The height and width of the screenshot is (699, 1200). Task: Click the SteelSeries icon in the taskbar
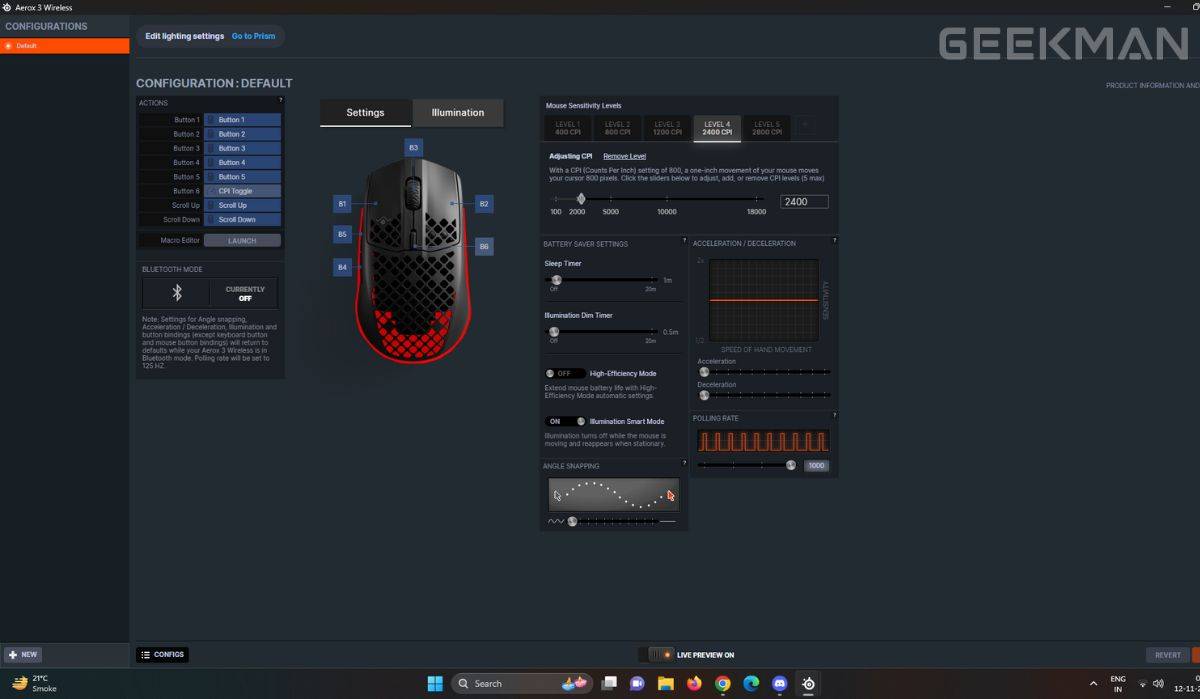click(808, 684)
